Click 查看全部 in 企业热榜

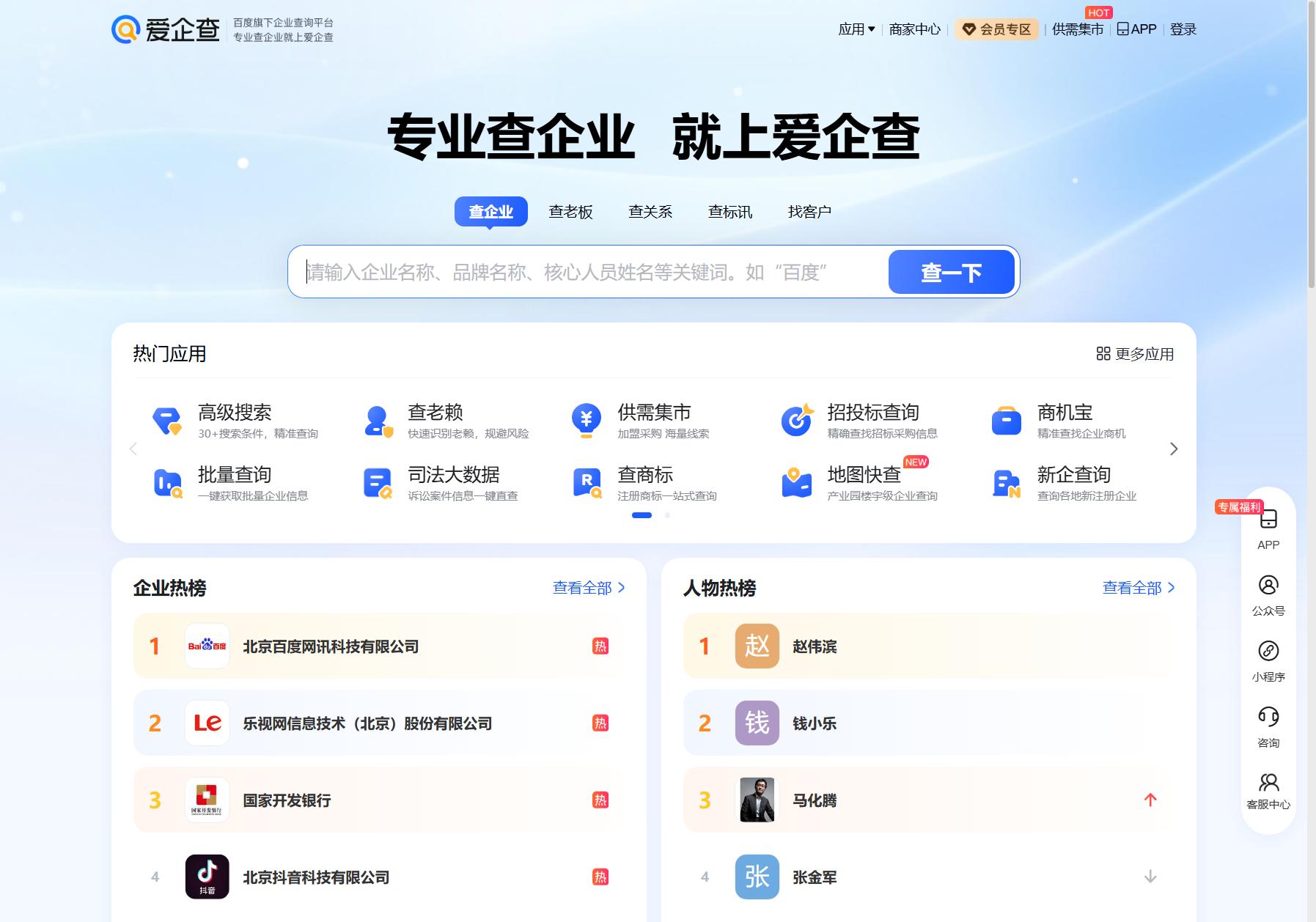tap(589, 588)
